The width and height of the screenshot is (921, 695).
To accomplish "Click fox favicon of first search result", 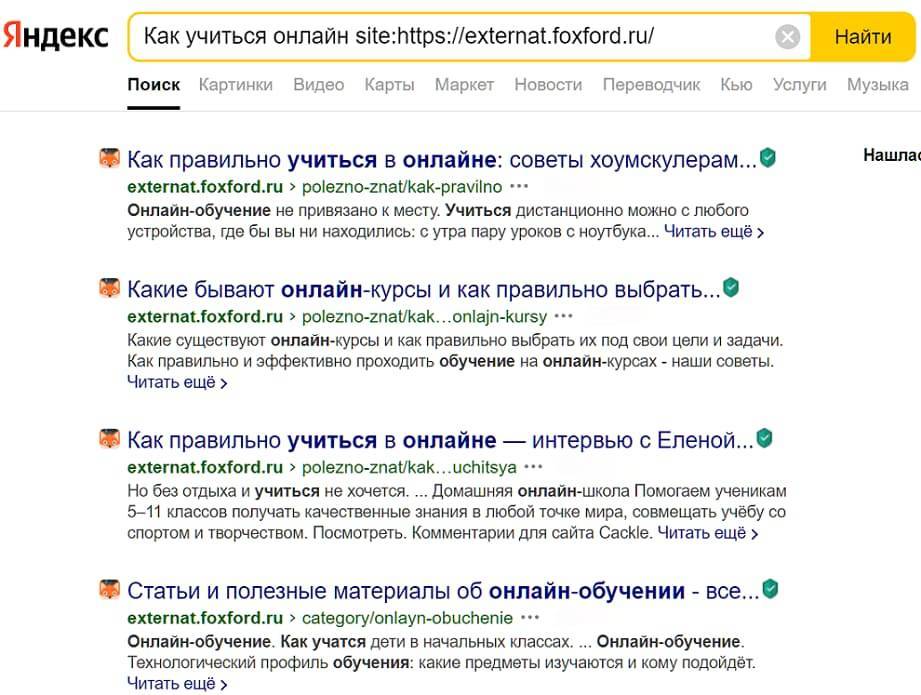I will click(109, 158).
